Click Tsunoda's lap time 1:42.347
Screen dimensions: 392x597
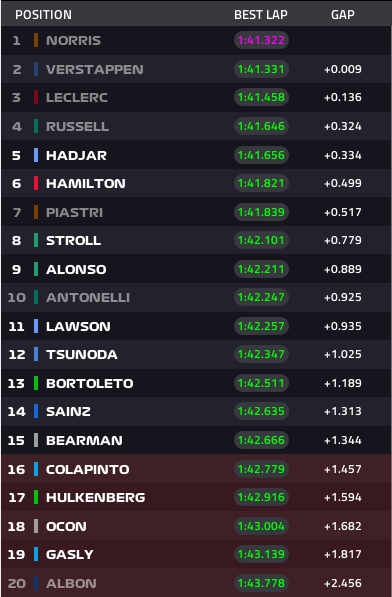[x=261, y=354]
